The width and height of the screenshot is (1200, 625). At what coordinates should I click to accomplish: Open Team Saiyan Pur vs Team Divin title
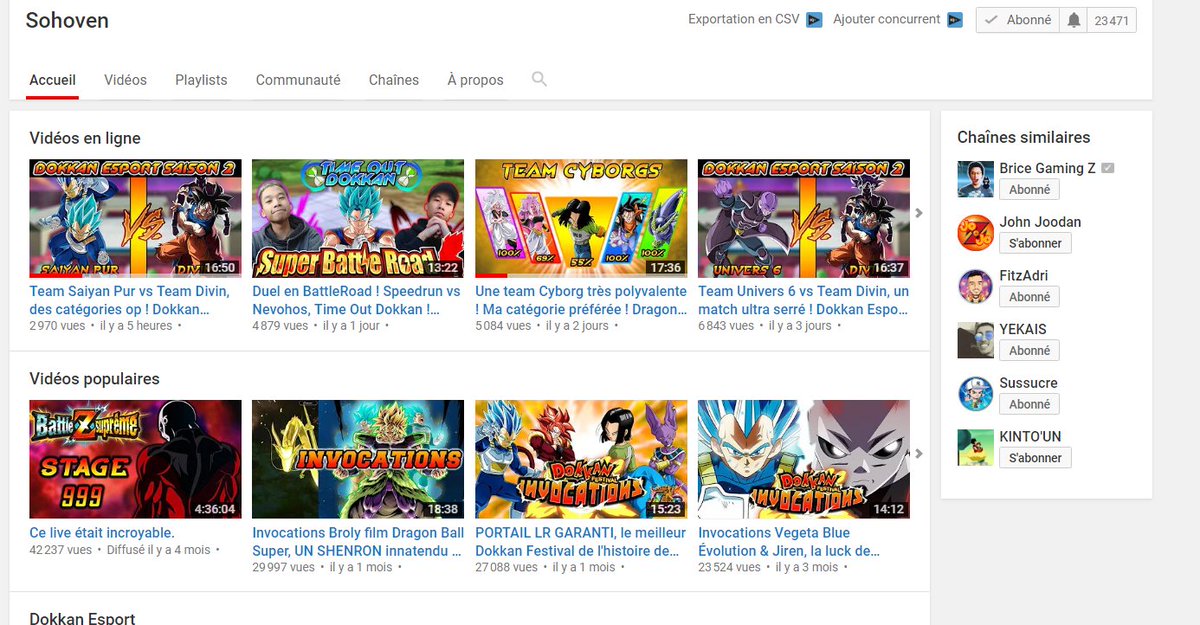pyautogui.click(x=130, y=300)
